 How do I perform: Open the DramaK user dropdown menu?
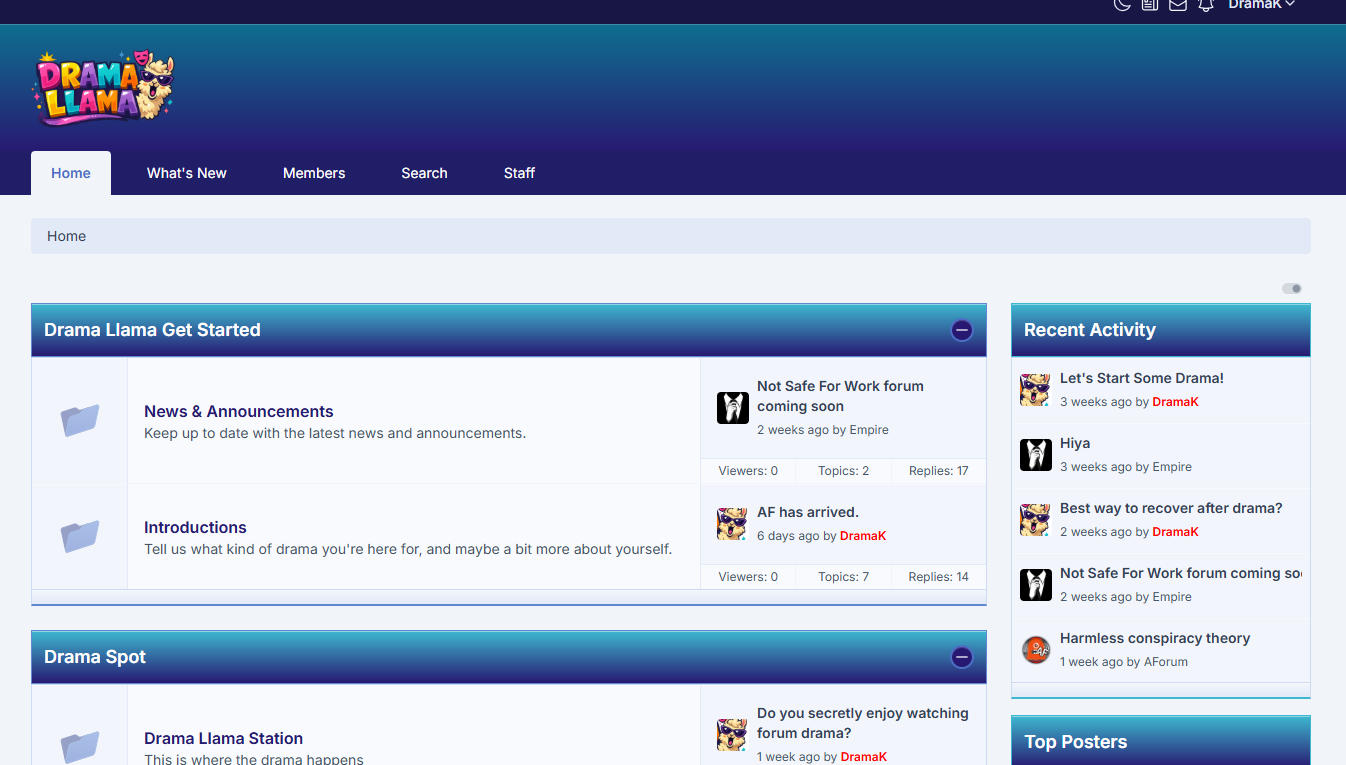[1262, 5]
